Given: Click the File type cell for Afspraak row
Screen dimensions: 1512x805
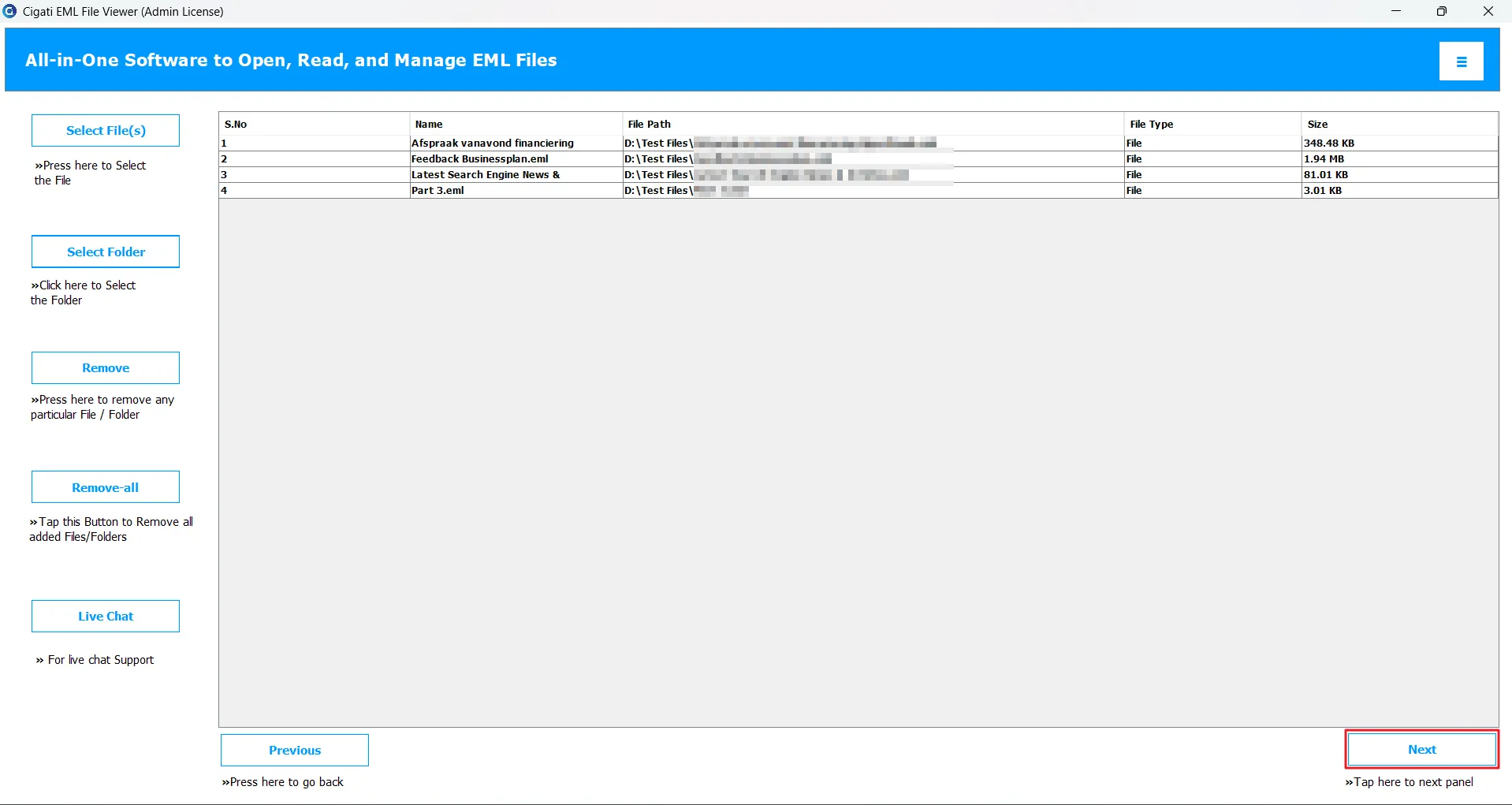Looking at the screenshot, I should point(1213,143).
